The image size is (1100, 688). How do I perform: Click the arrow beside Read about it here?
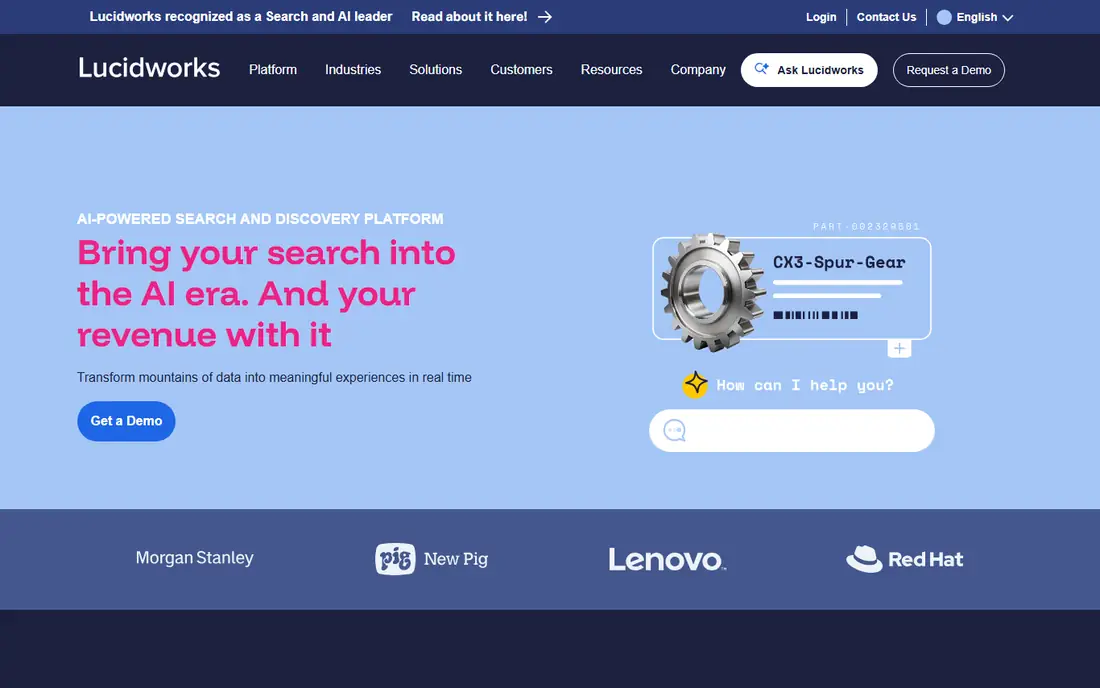(544, 17)
